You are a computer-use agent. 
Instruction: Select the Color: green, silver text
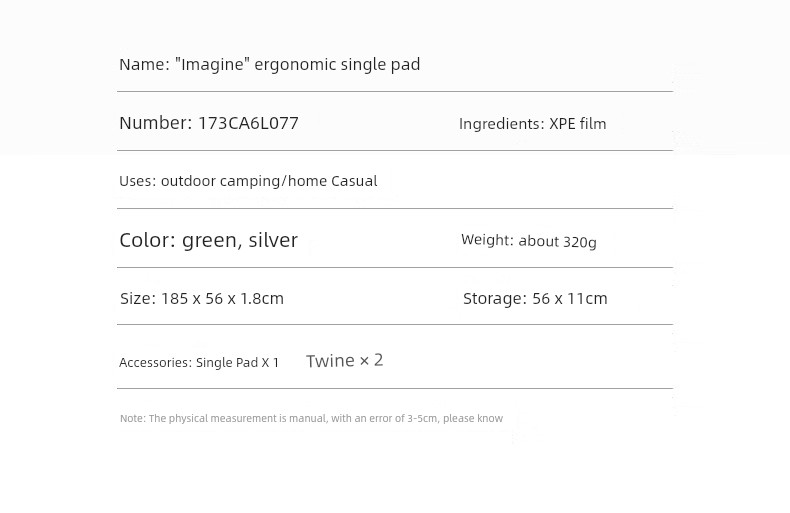click(x=209, y=240)
